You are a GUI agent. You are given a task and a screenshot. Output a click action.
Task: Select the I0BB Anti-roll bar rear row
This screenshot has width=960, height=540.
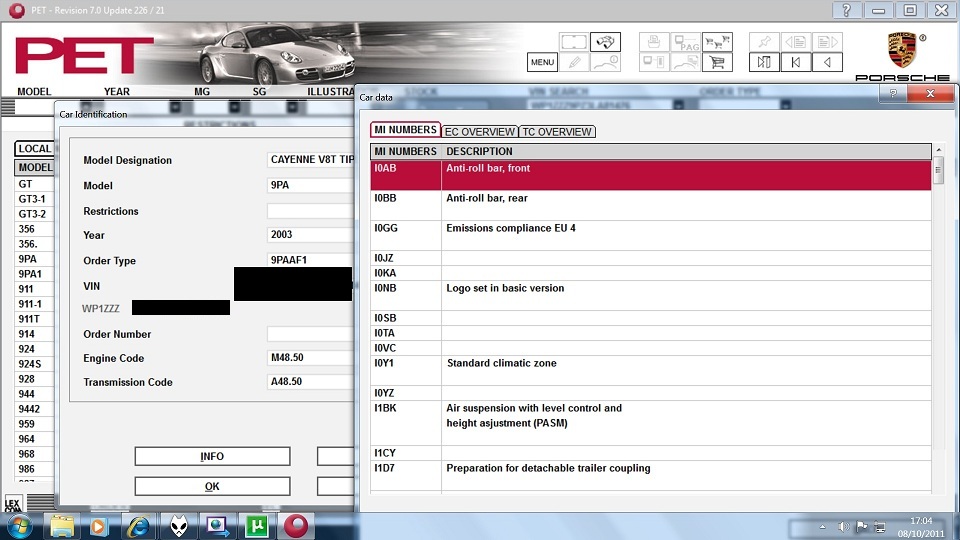651,205
